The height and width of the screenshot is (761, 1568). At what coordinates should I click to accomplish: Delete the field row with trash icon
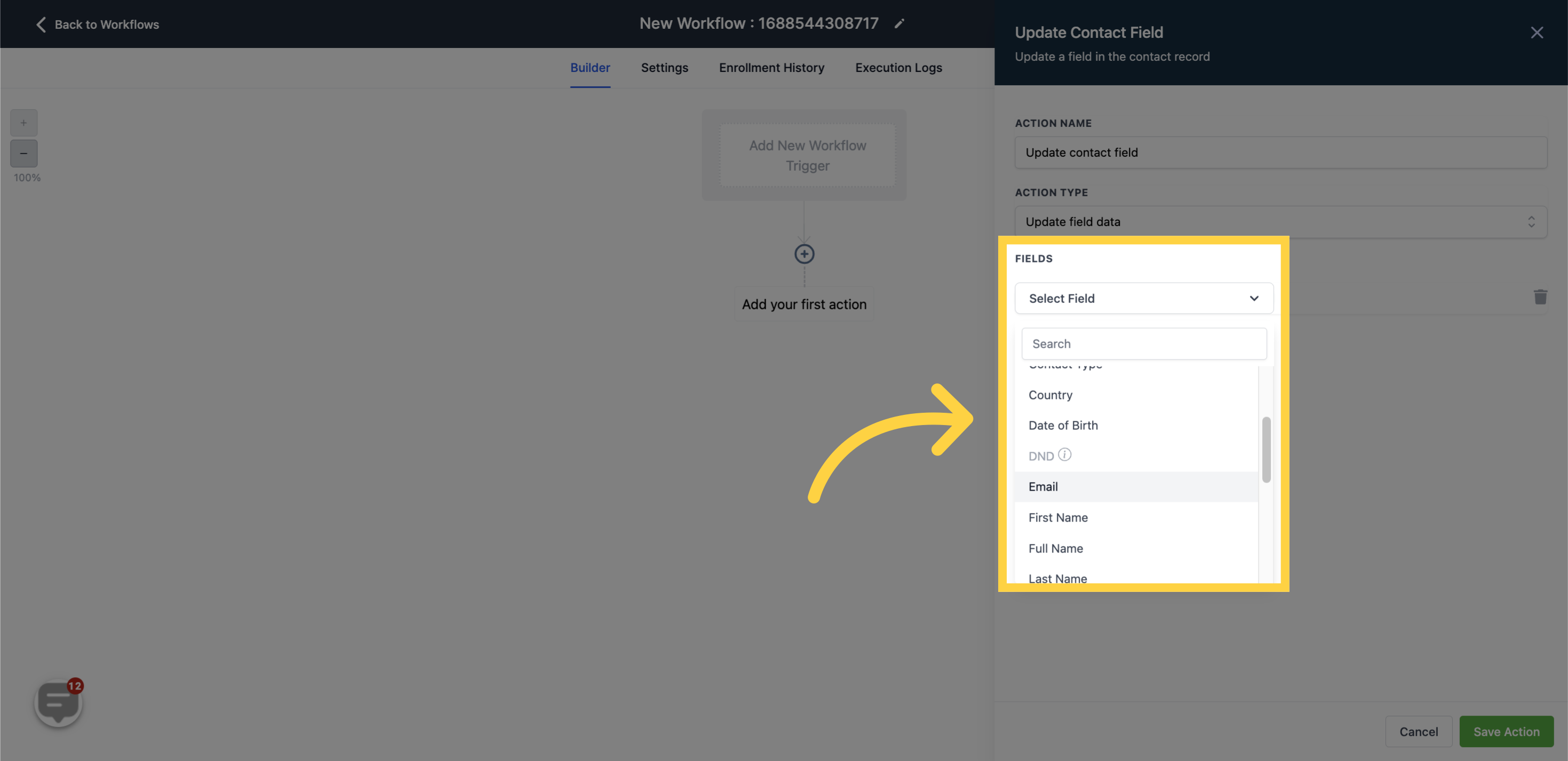click(1540, 297)
